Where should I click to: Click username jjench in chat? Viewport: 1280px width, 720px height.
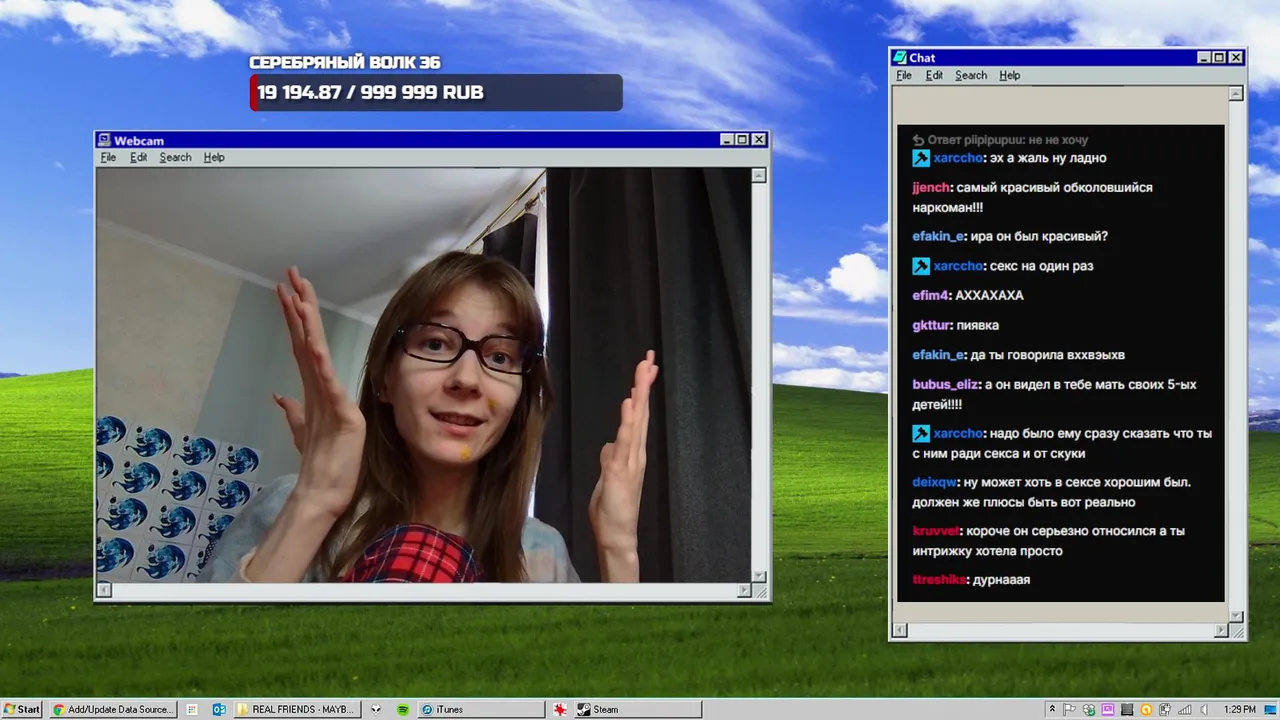[930, 188]
